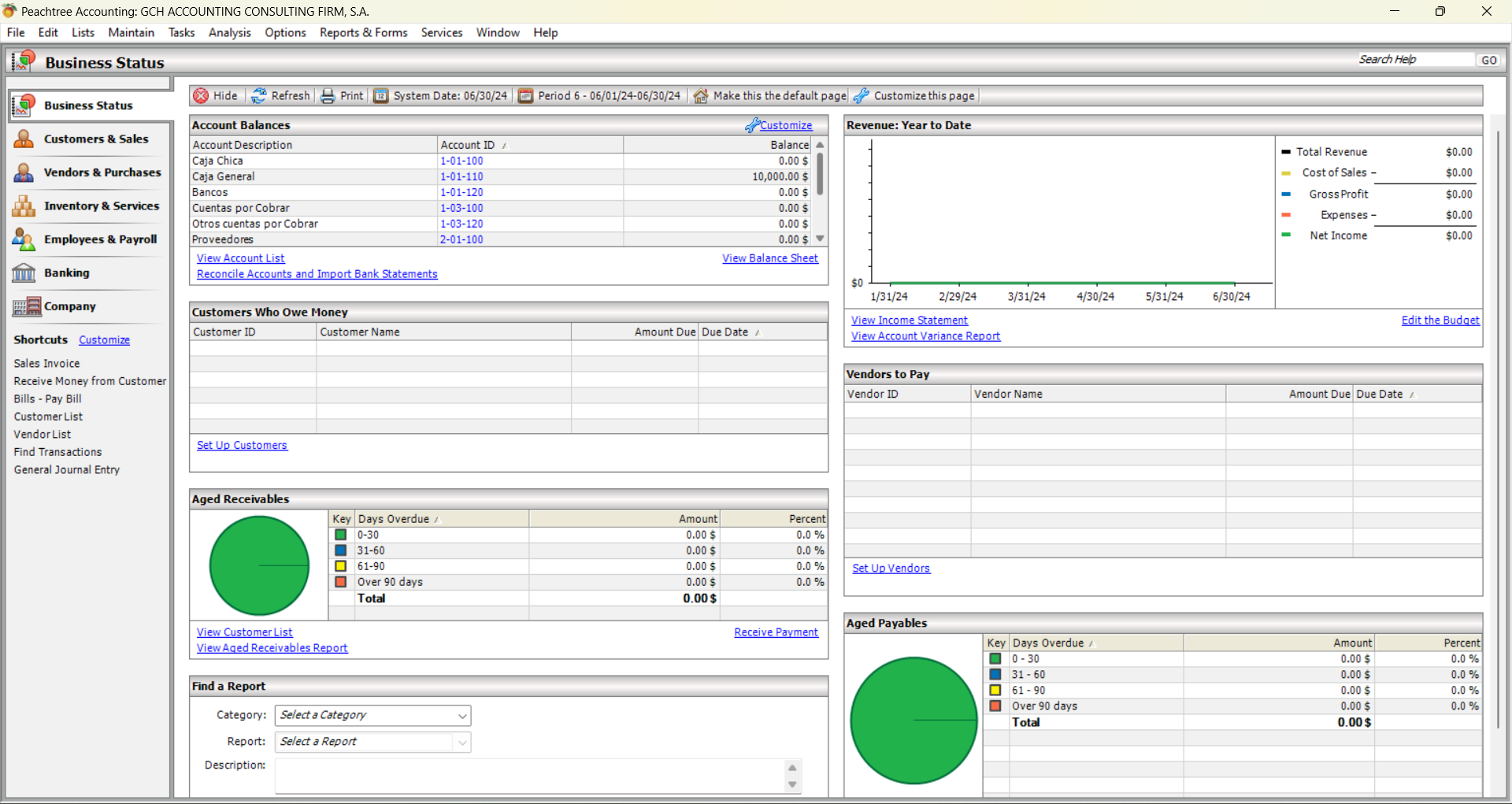This screenshot has width=1512, height=804.
Task: Sort Customers Who Owe Money by Due Date
Action: click(x=762, y=332)
